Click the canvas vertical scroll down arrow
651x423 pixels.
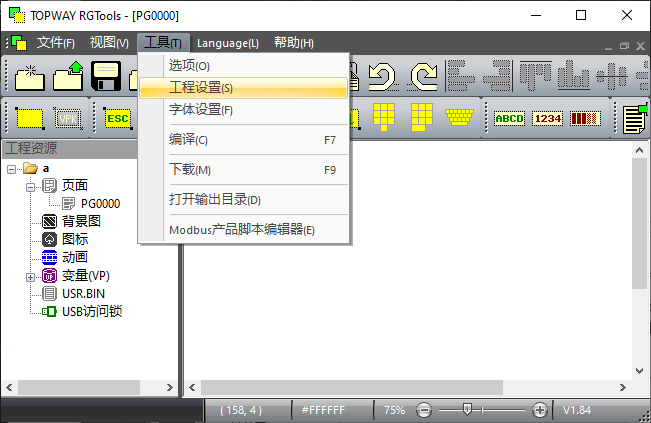click(639, 371)
